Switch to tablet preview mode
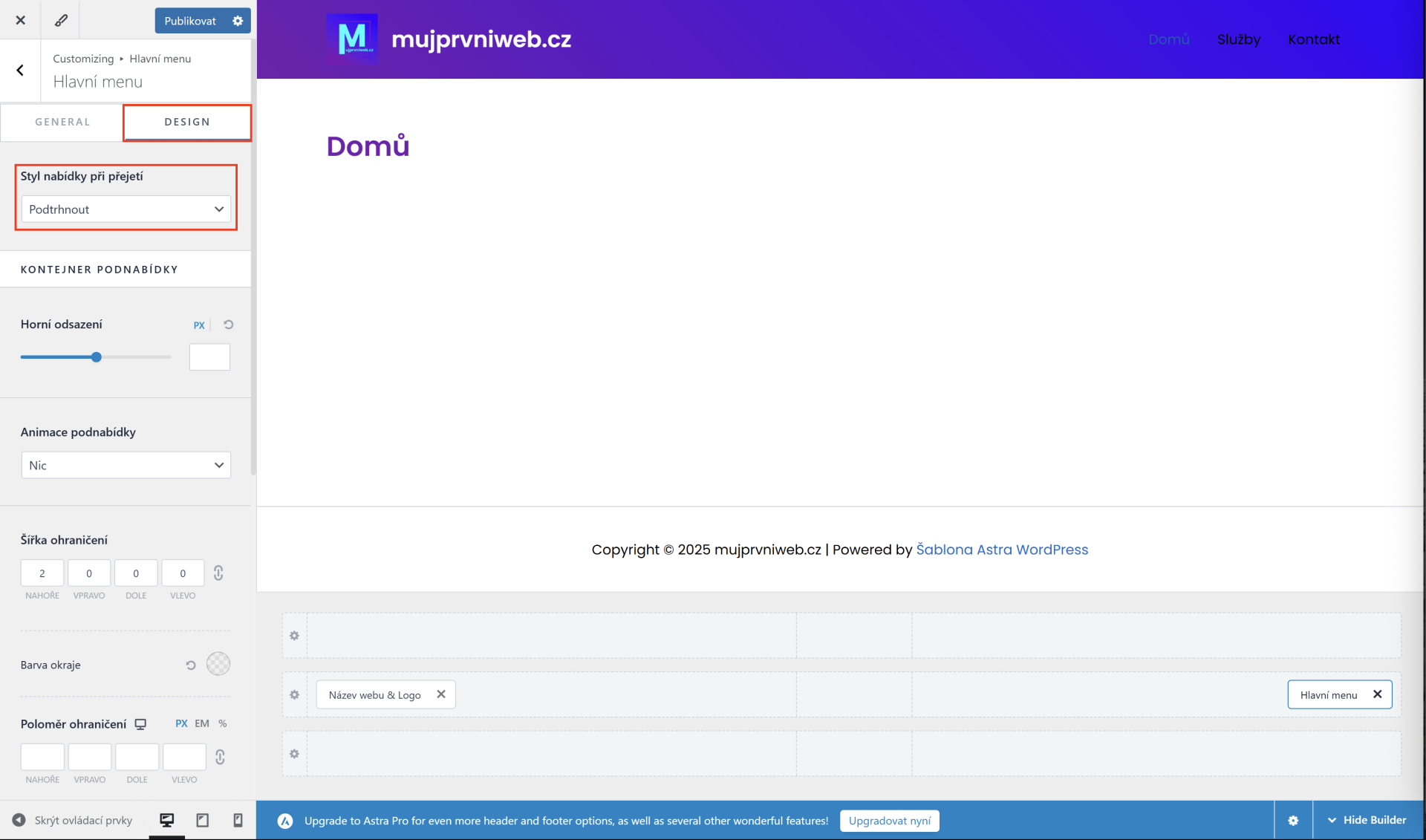The width and height of the screenshot is (1426, 840). 202,820
